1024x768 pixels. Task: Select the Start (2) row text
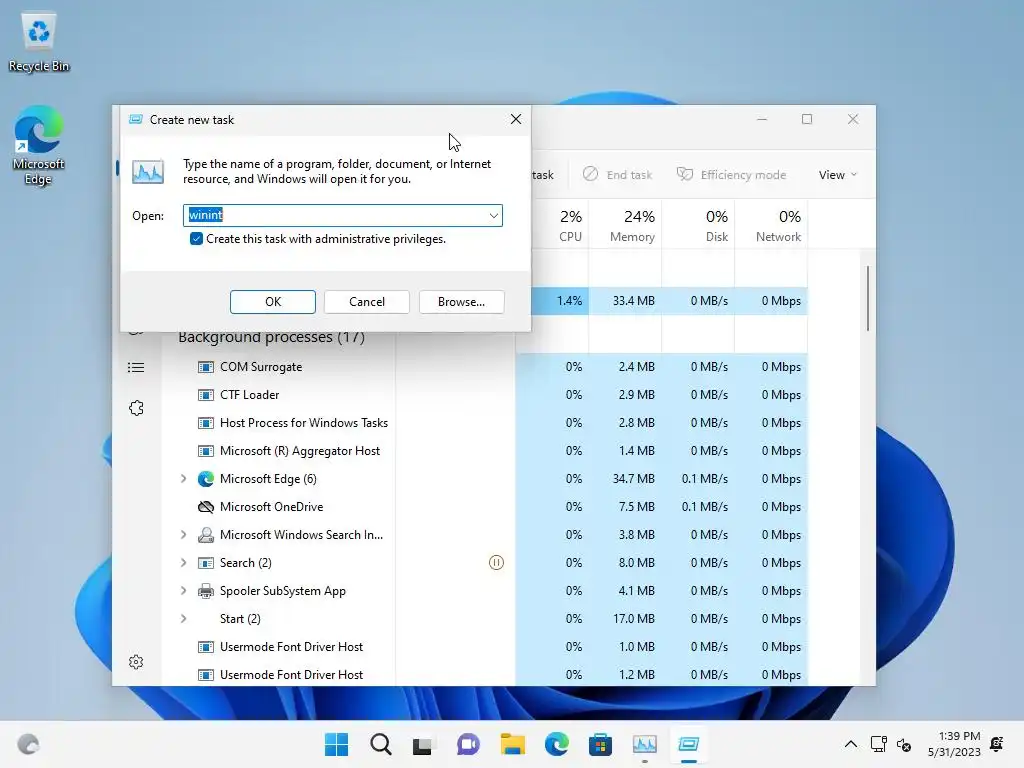coord(240,618)
